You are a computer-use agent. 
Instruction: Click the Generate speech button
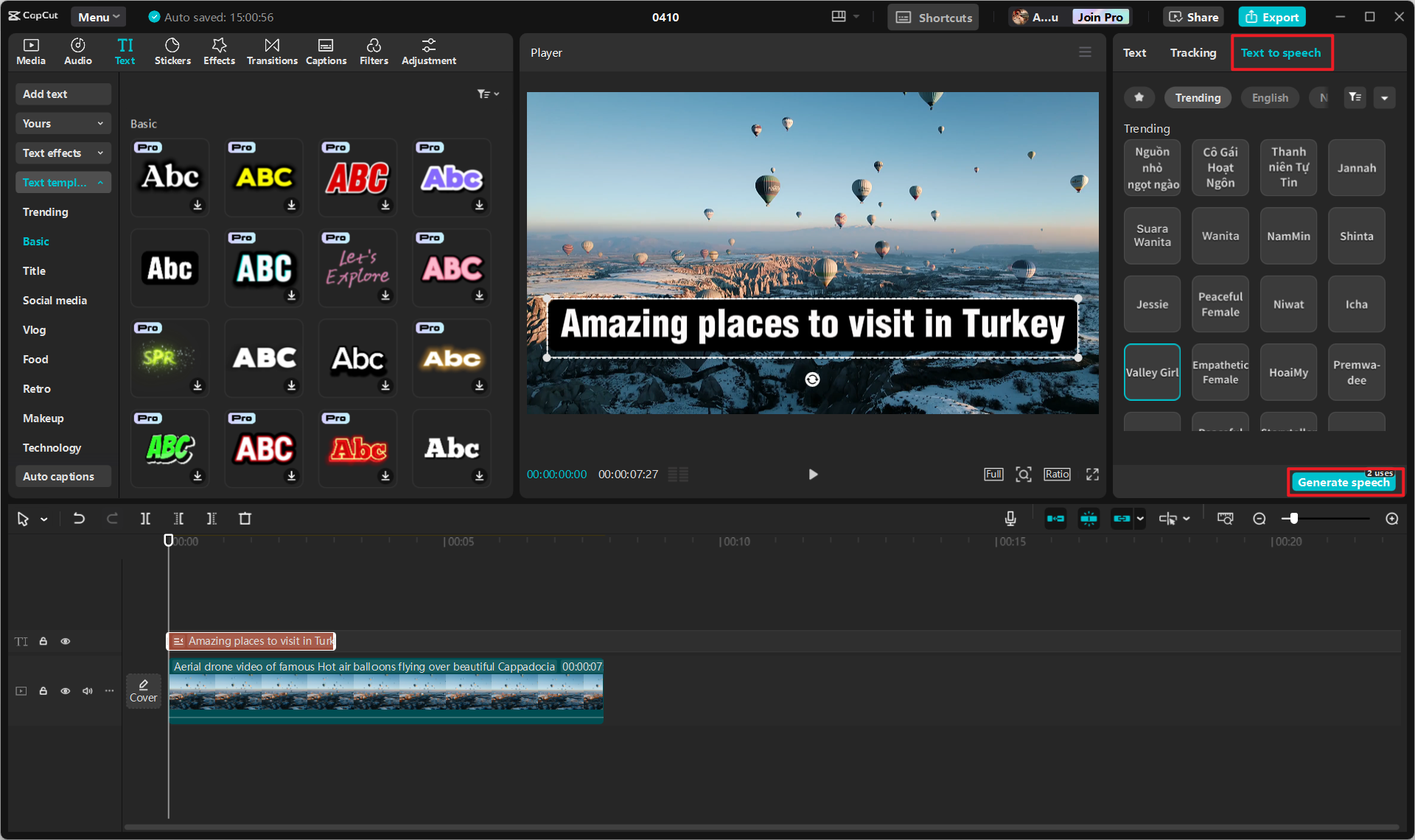(x=1344, y=483)
